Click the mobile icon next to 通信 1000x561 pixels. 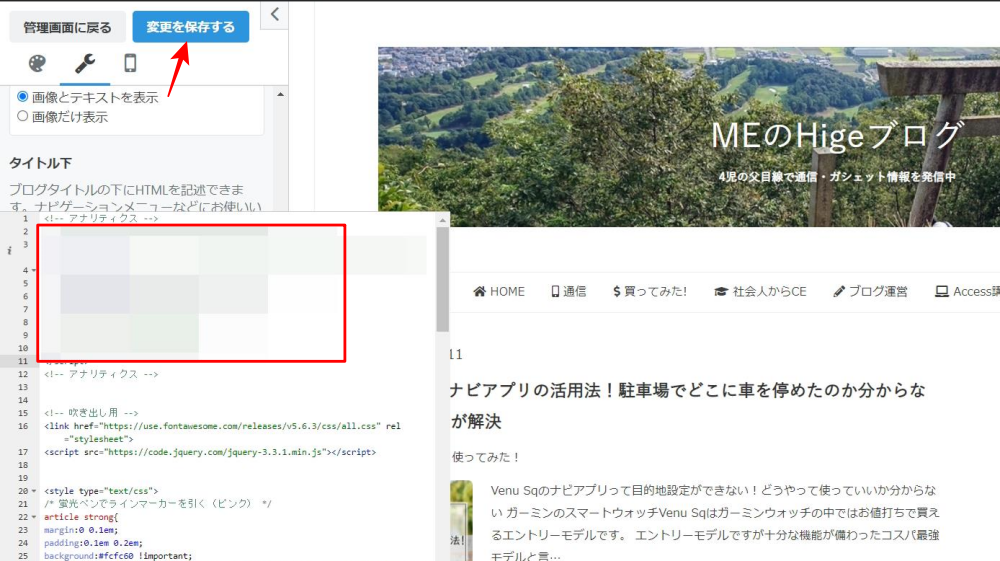click(x=555, y=291)
